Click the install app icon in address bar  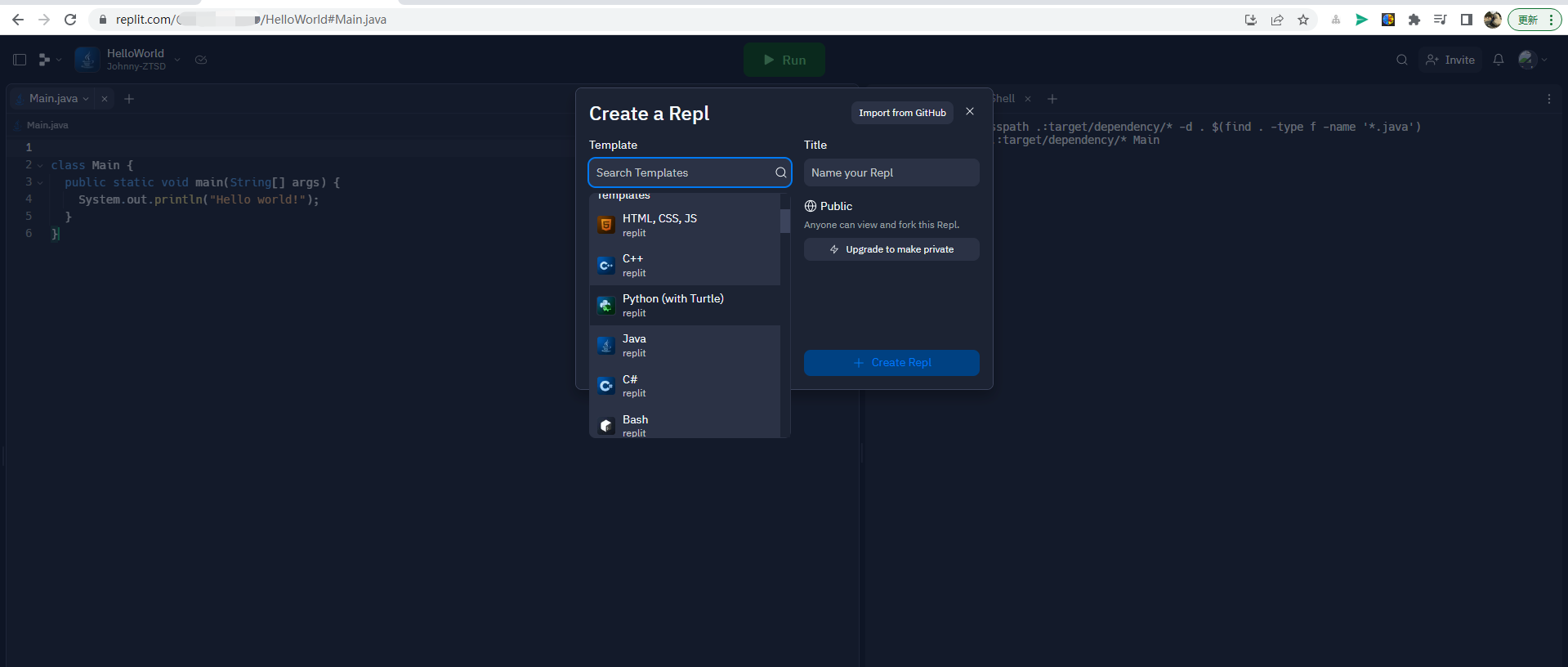pyautogui.click(x=1251, y=20)
